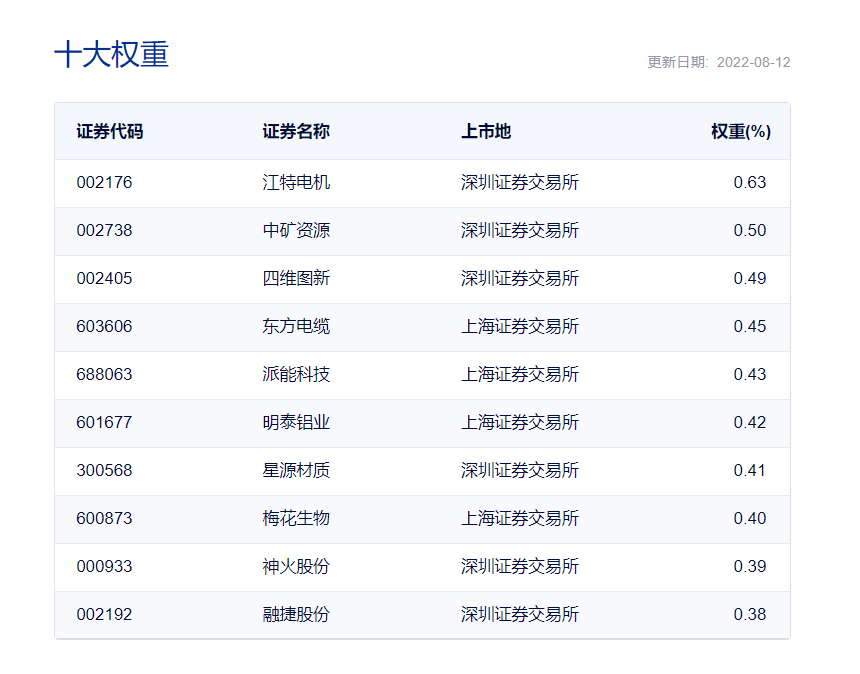Click the 证券代码 column header
Viewport: 860px width, 674px height.
[x=109, y=132]
